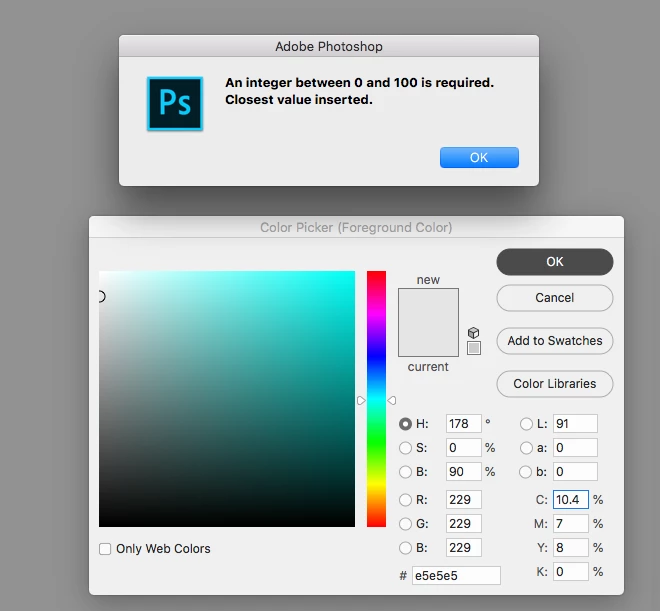Click 'Closest value inserted.' text
Viewport: 660px width, 611px height.
[299, 100]
